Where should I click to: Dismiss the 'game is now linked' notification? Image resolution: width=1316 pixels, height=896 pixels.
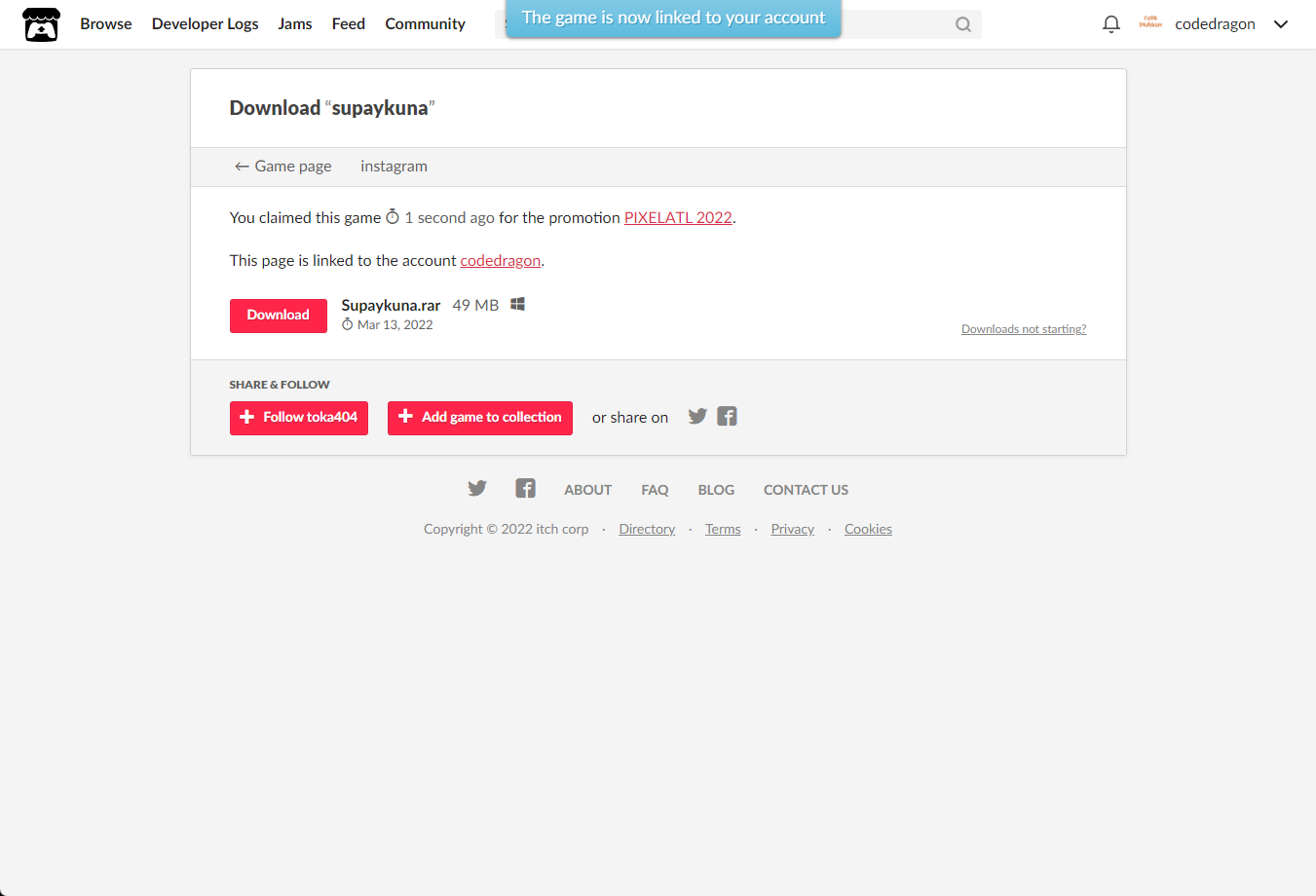[x=673, y=19]
